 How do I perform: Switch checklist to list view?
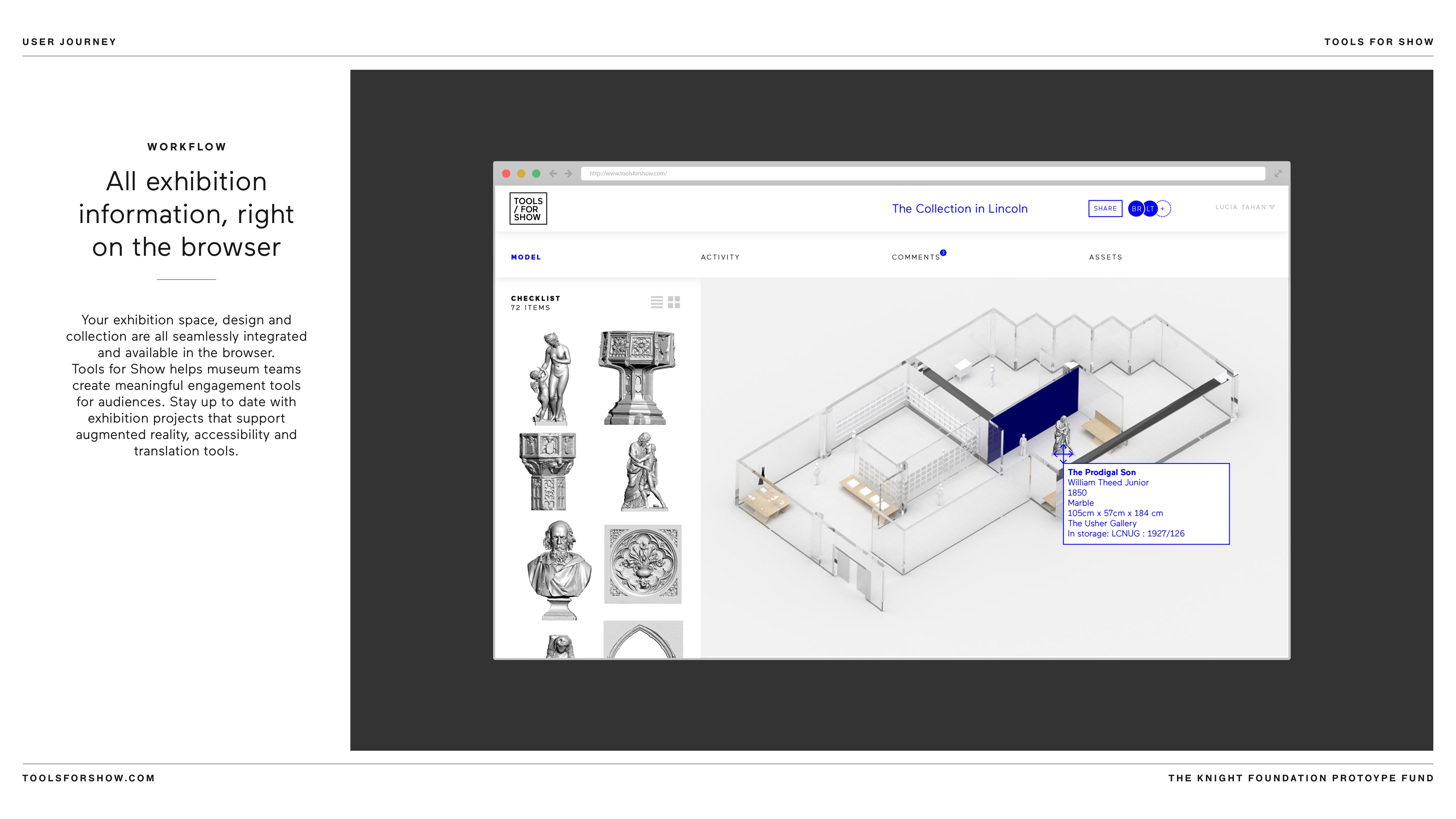[x=657, y=302]
